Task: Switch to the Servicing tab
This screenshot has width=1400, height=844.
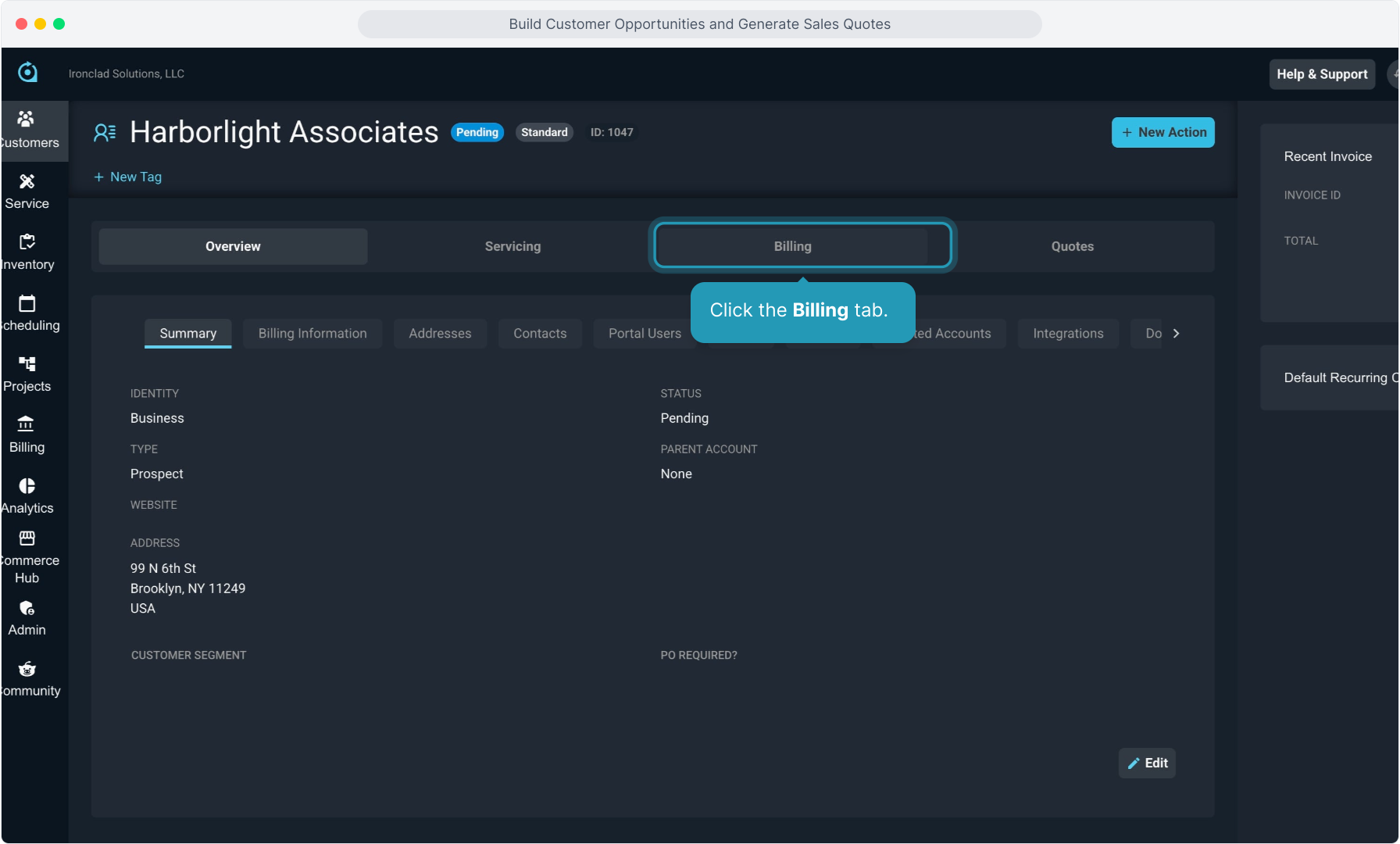Action: tap(512, 246)
